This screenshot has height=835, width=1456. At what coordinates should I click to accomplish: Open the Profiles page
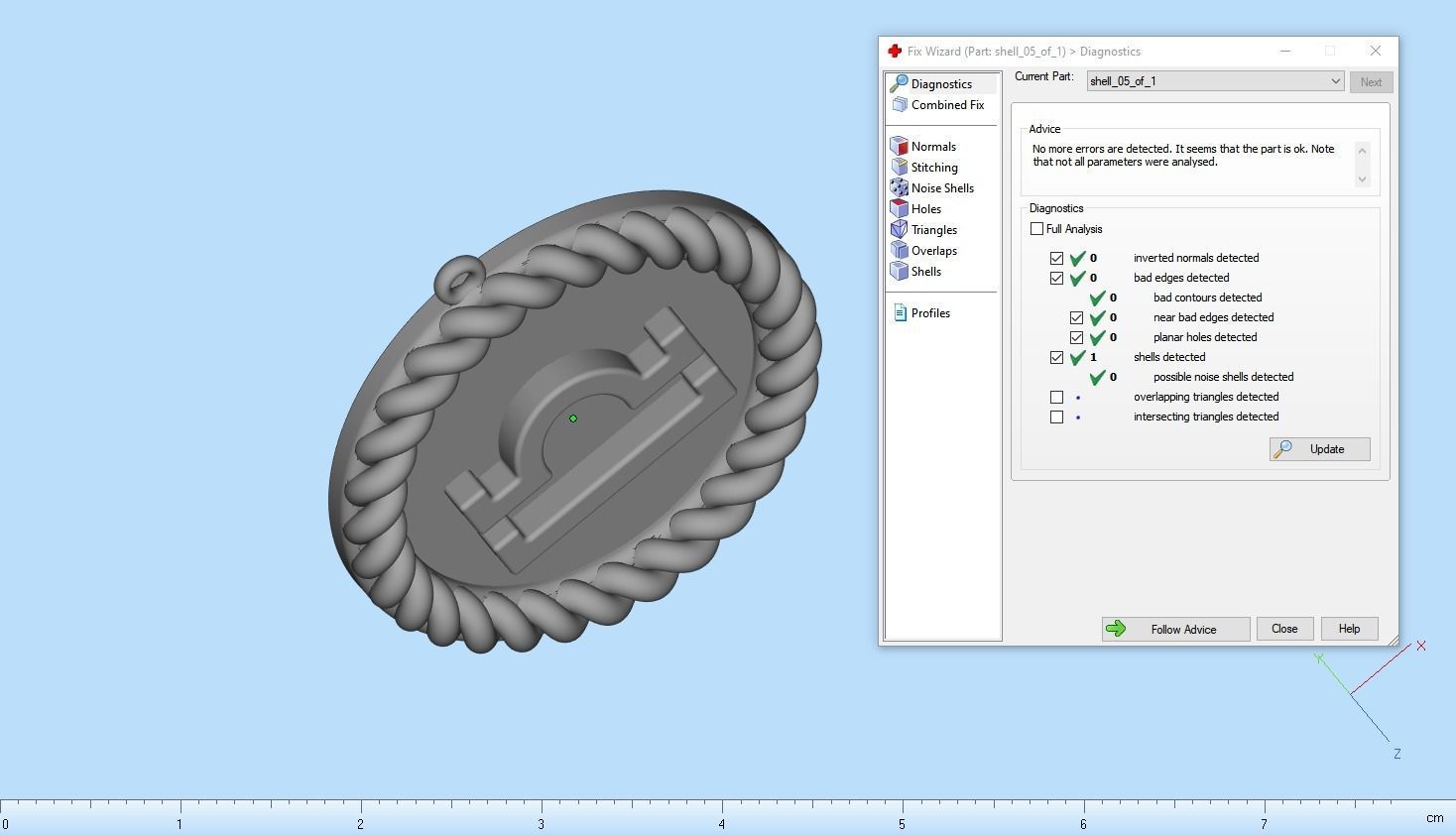(x=930, y=313)
